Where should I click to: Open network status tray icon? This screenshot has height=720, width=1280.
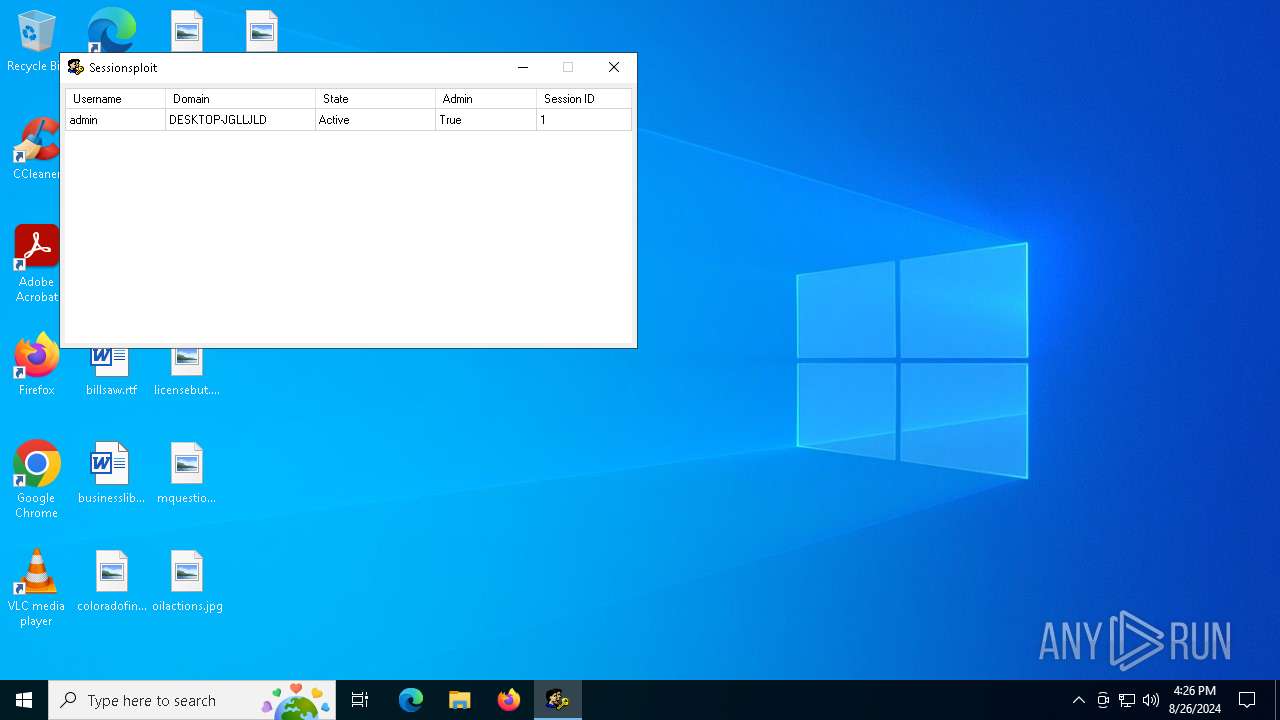click(x=1127, y=700)
